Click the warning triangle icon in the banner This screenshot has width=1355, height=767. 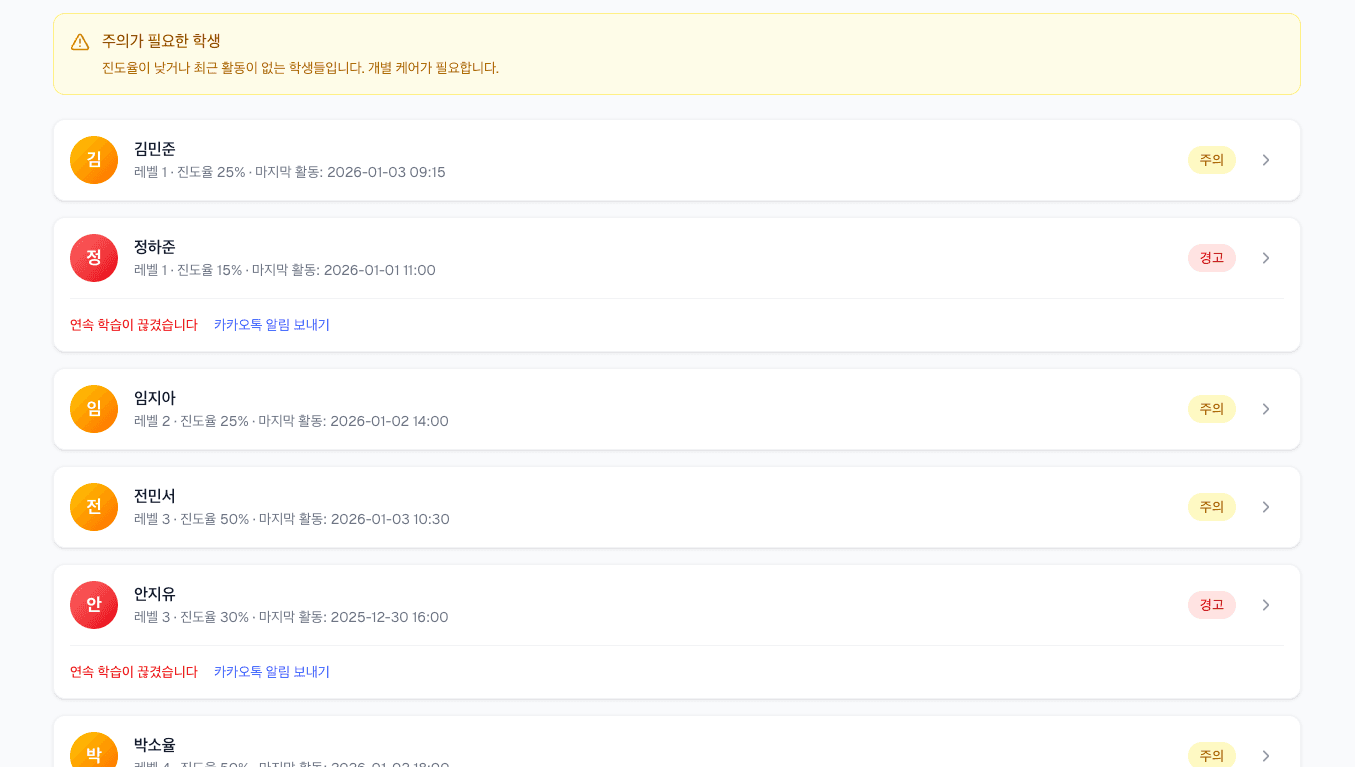(79, 41)
